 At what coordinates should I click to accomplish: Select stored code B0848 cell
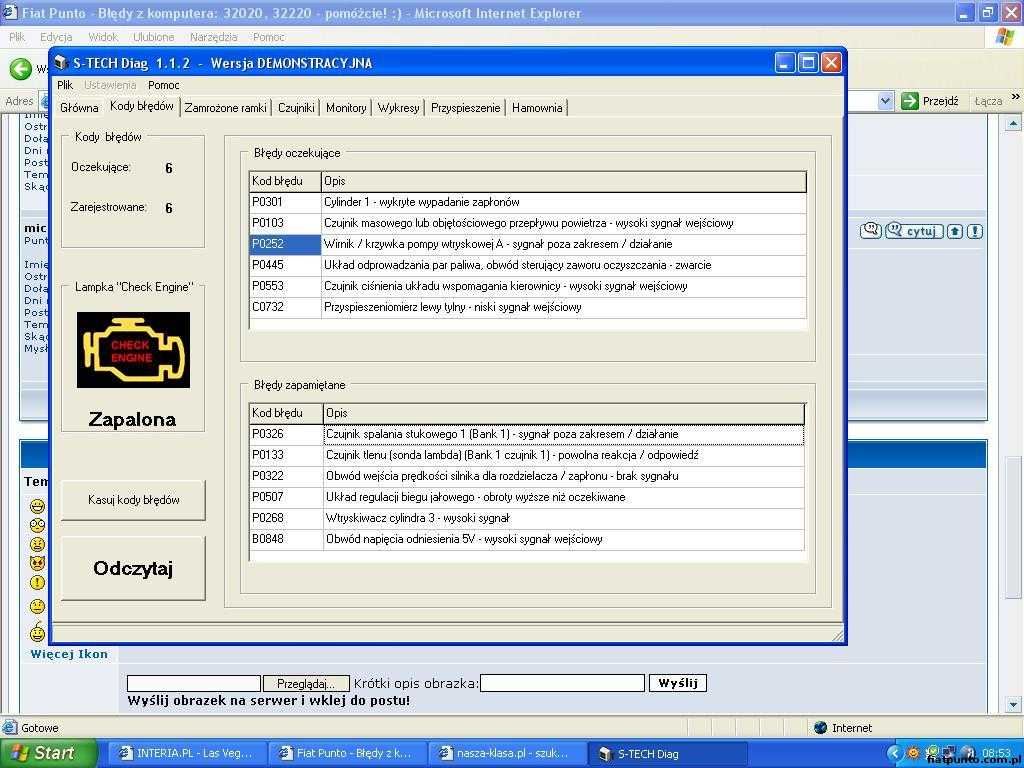pos(286,539)
